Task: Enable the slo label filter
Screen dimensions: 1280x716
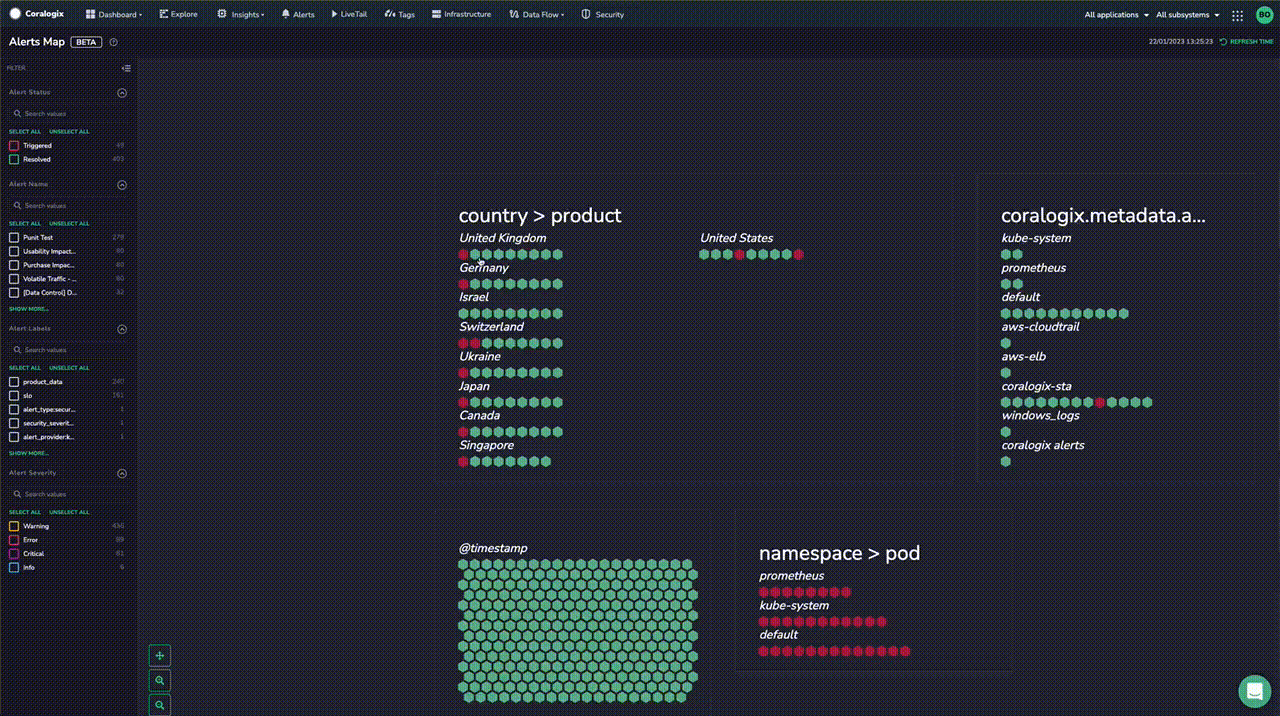Action: click(14, 396)
